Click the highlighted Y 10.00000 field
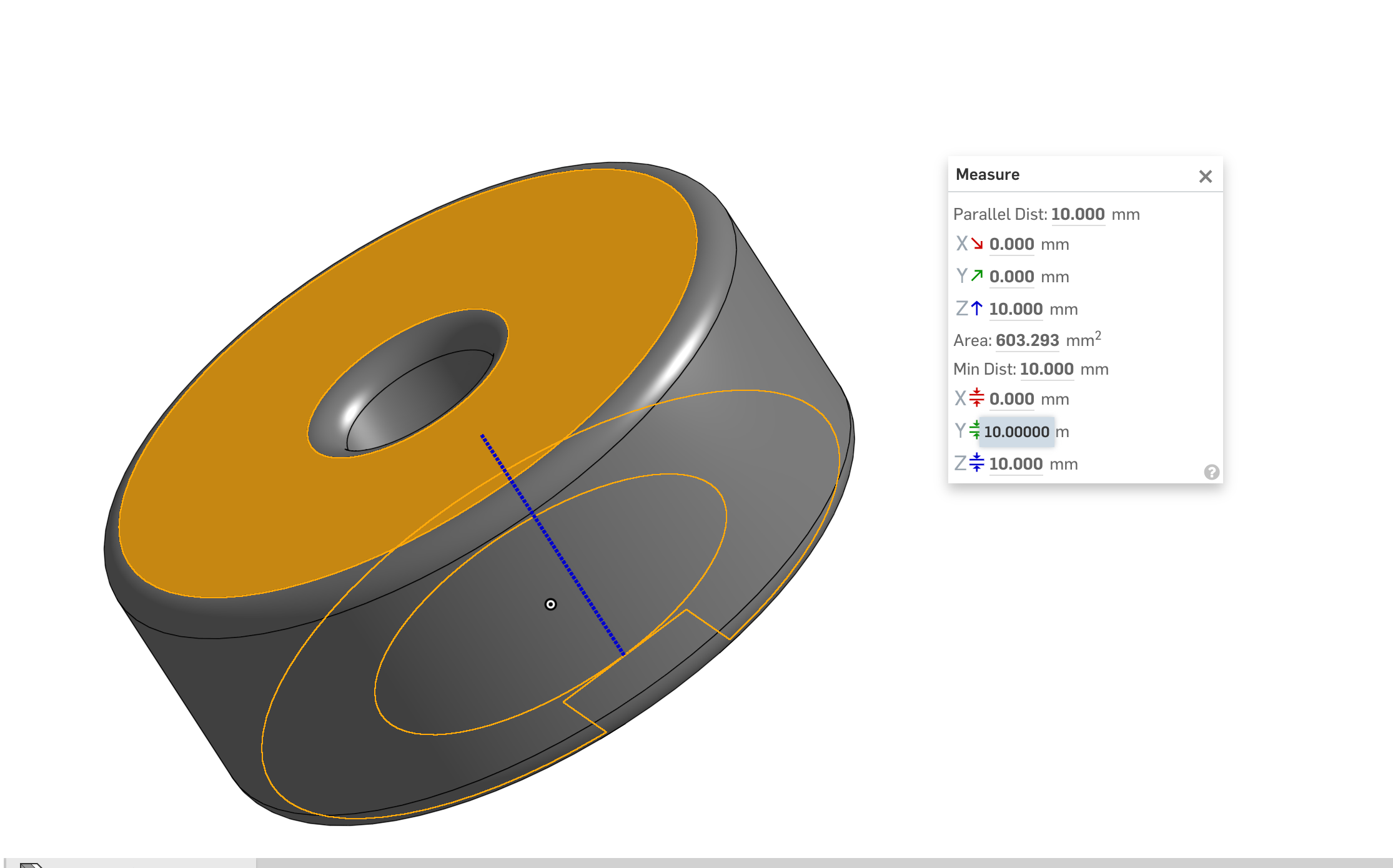Screen dimensions: 1393x868 1016,432
